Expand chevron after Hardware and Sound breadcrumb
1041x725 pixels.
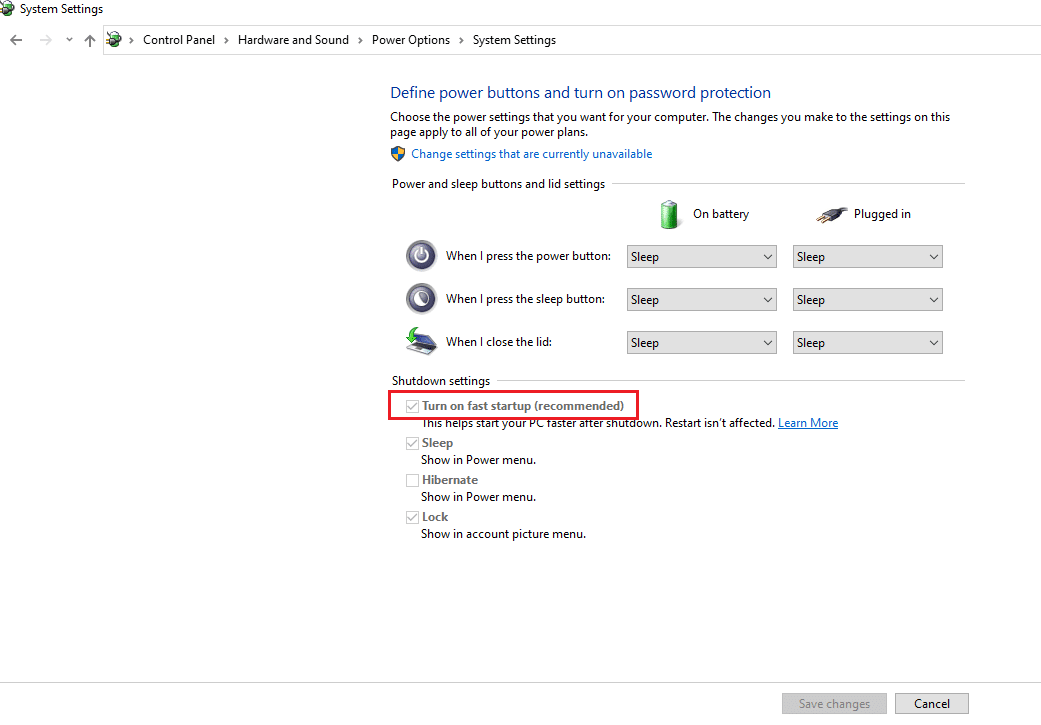pos(360,40)
